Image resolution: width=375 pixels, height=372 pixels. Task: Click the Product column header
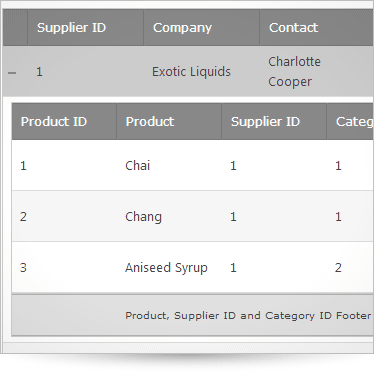pos(169,122)
